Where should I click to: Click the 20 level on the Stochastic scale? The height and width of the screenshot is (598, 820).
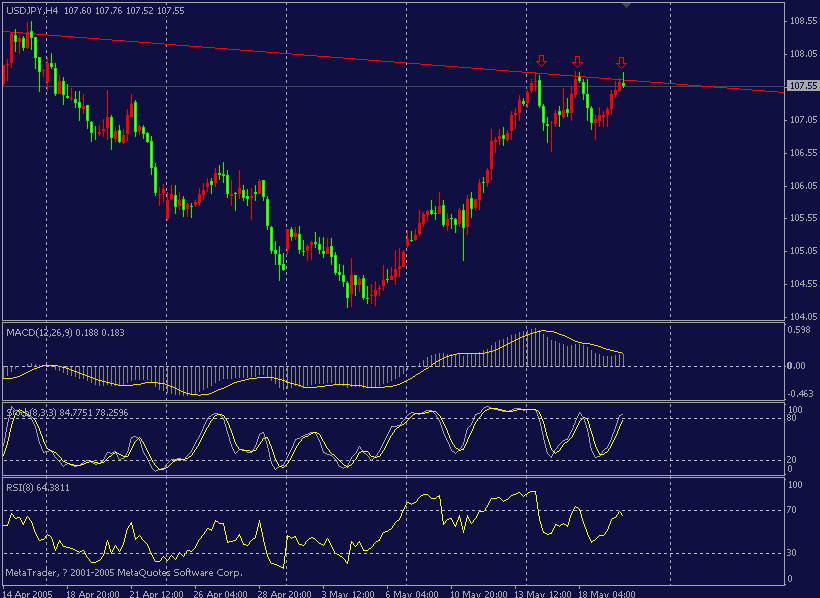(792, 459)
